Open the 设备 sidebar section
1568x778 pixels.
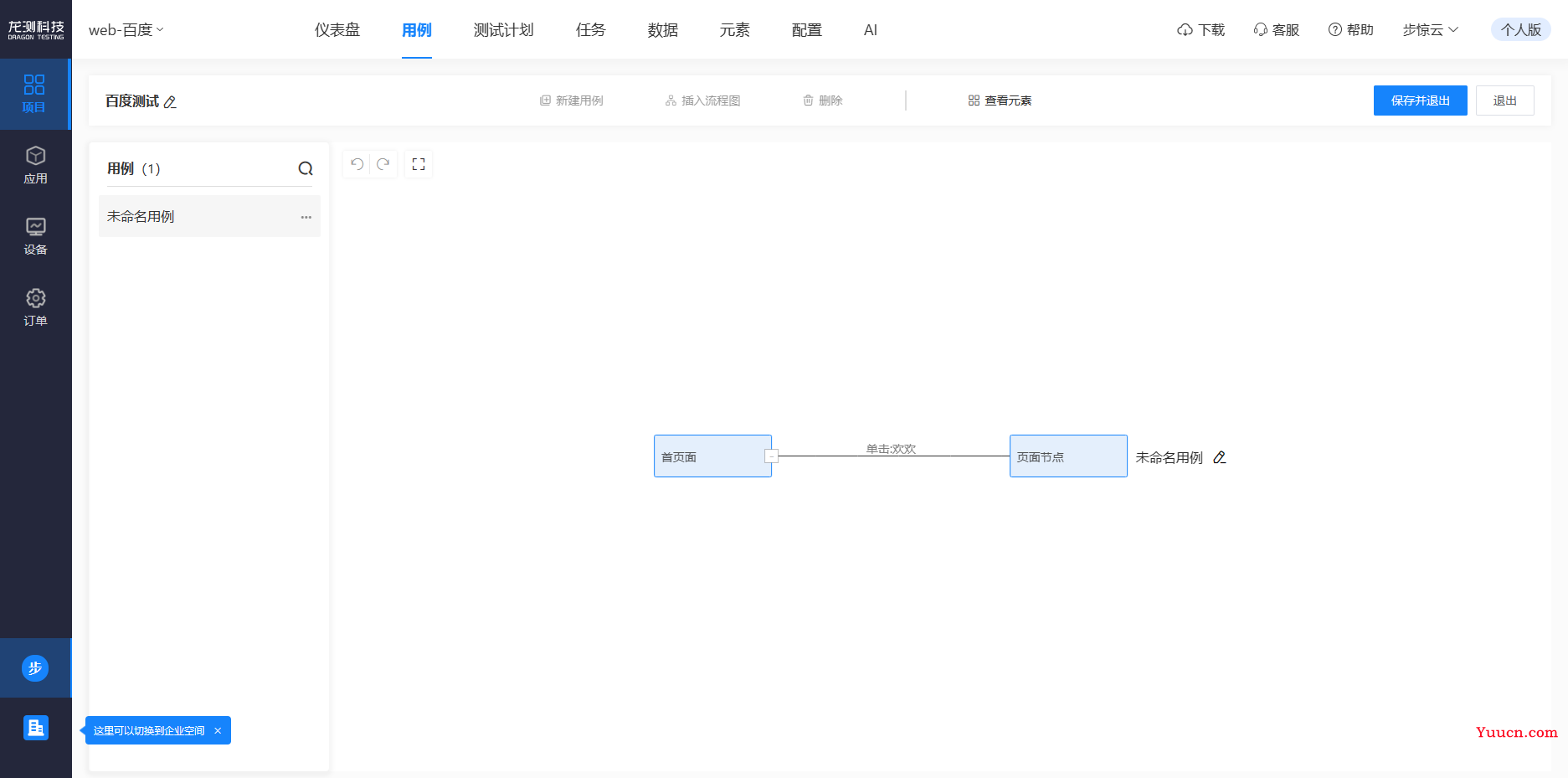pyautogui.click(x=35, y=236)
